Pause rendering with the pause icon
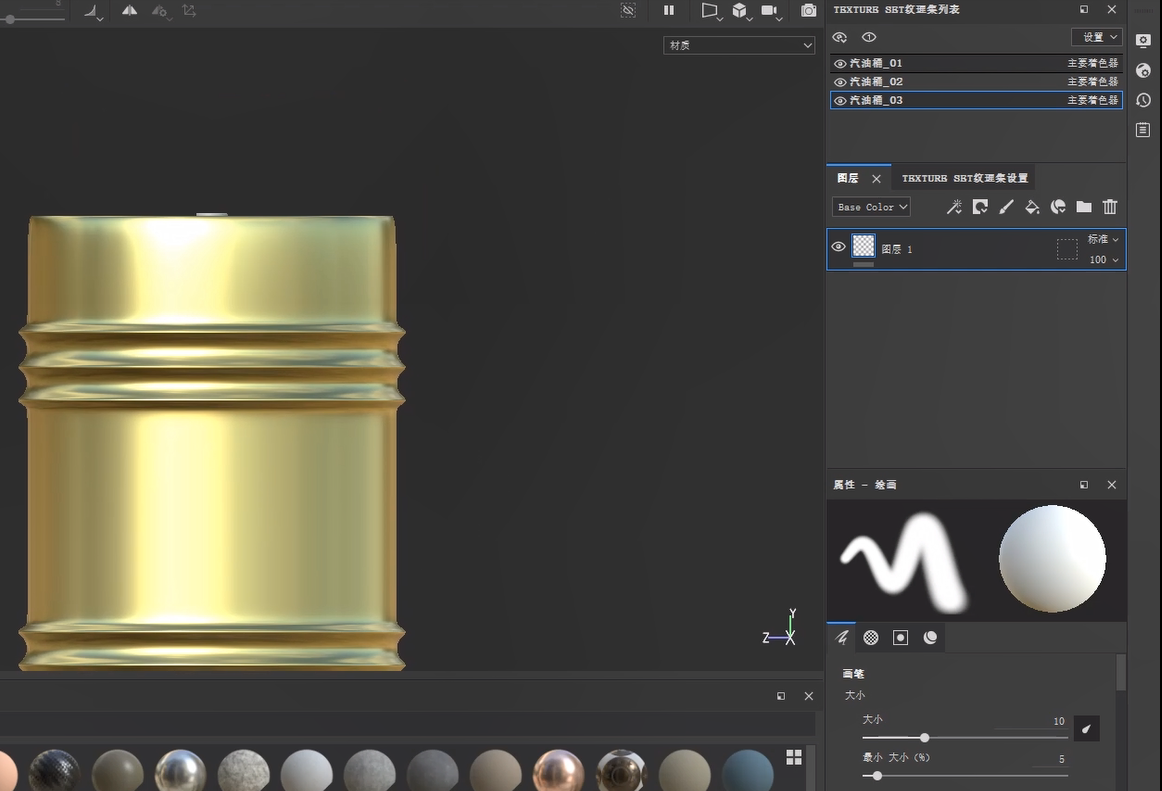Viewport: 1162px width, 791px height. coord(669,11)
